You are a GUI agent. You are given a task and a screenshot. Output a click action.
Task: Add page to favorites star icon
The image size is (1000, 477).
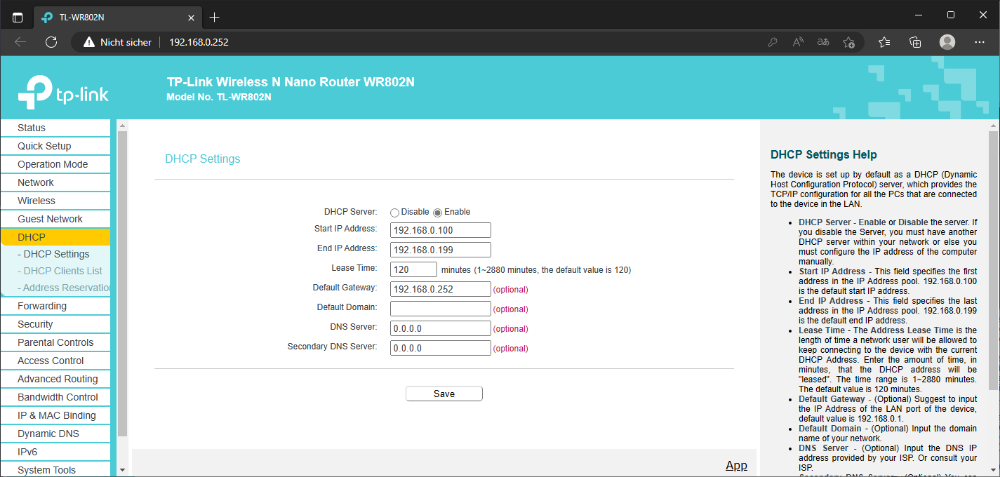click(x=848, y=43)
